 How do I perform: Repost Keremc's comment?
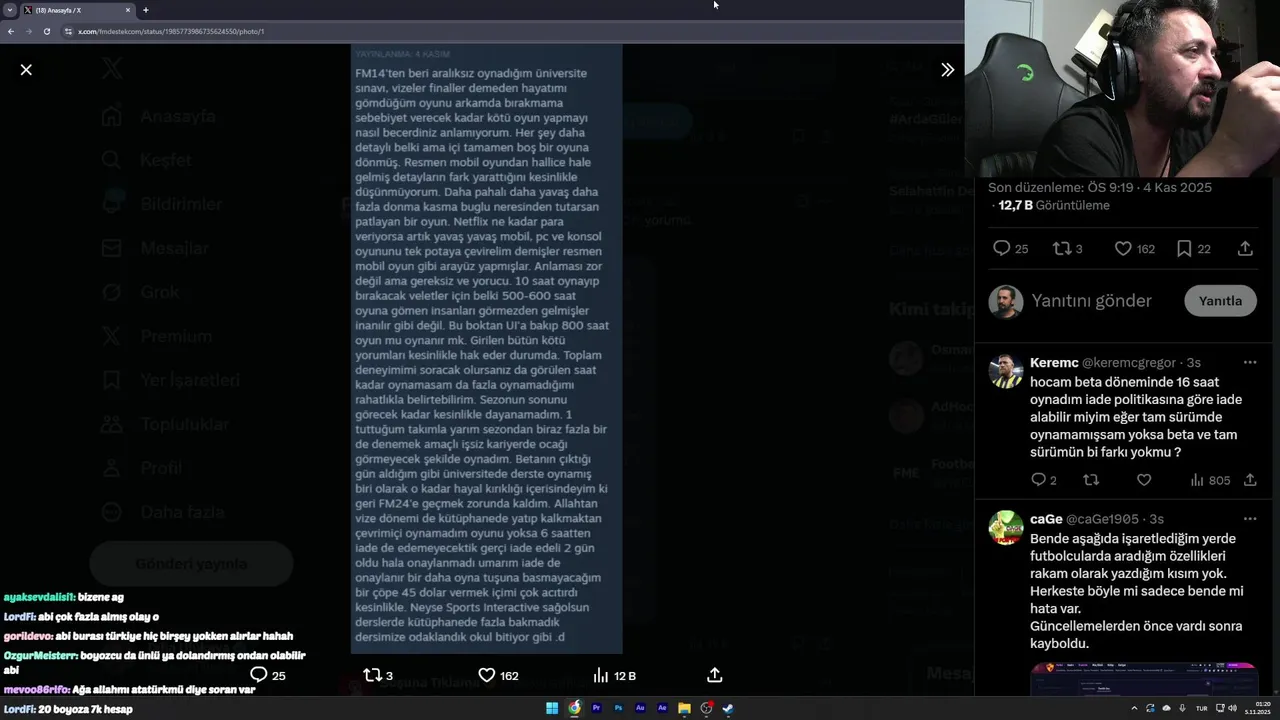pos(1091,480)
